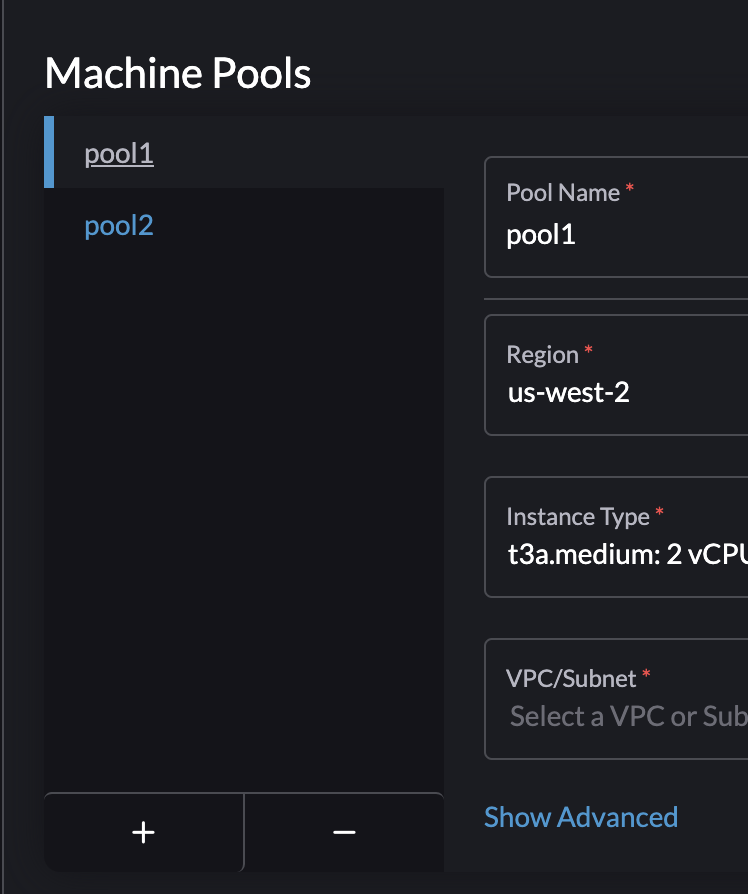Click the asterisk marker next to Instance Type
748x894 pixels.
tap(660, 510)
